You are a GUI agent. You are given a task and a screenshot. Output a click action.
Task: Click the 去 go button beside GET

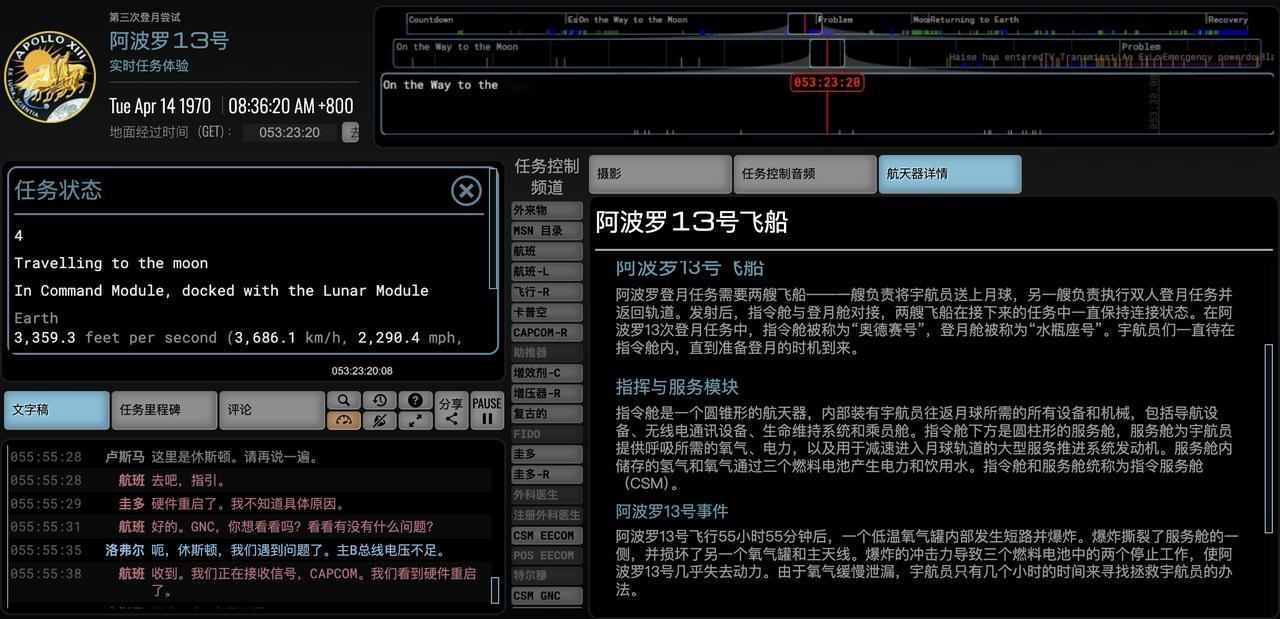351,132
